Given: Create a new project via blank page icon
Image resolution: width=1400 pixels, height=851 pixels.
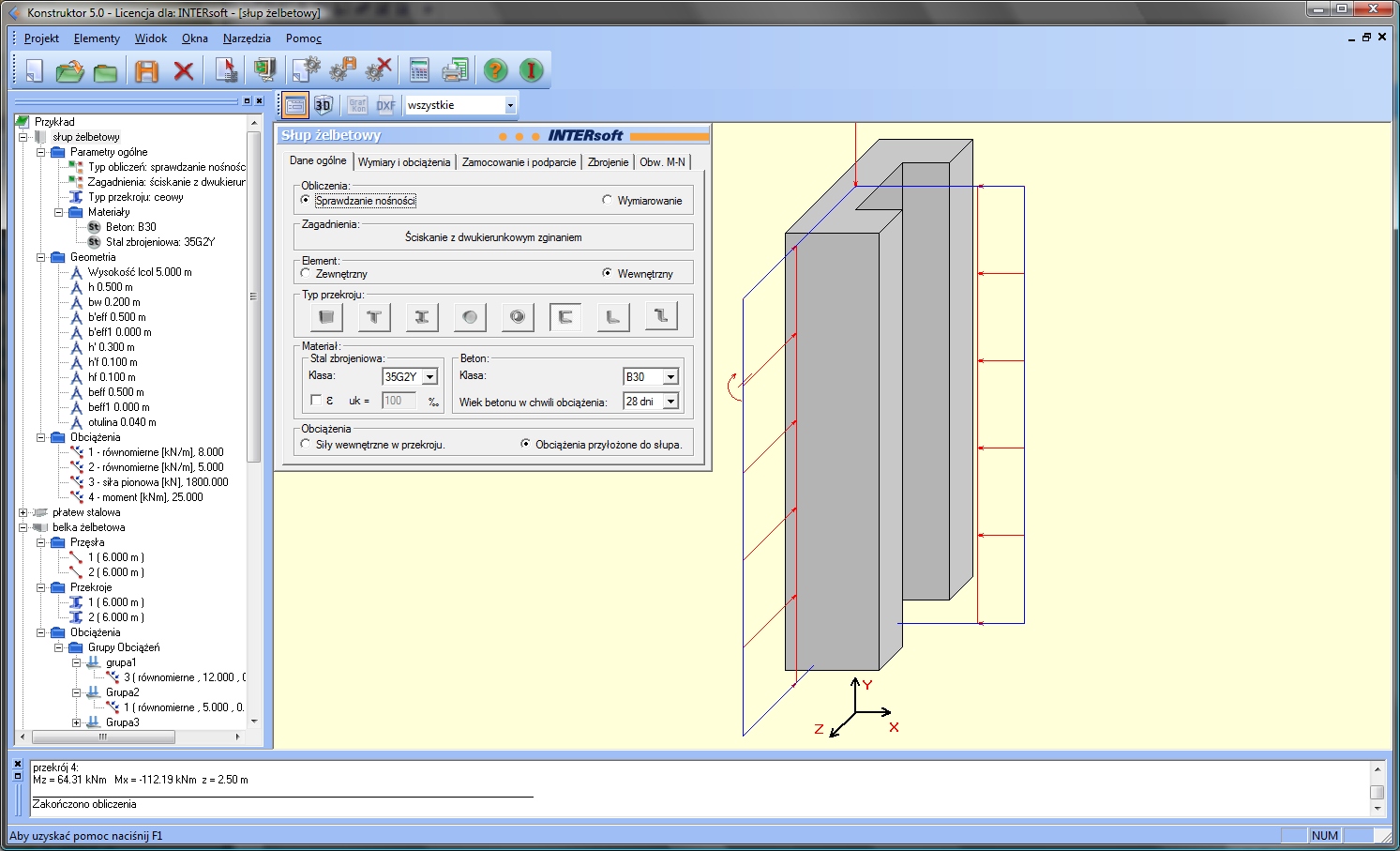Looking at the screenshot, I should point(35,70).
